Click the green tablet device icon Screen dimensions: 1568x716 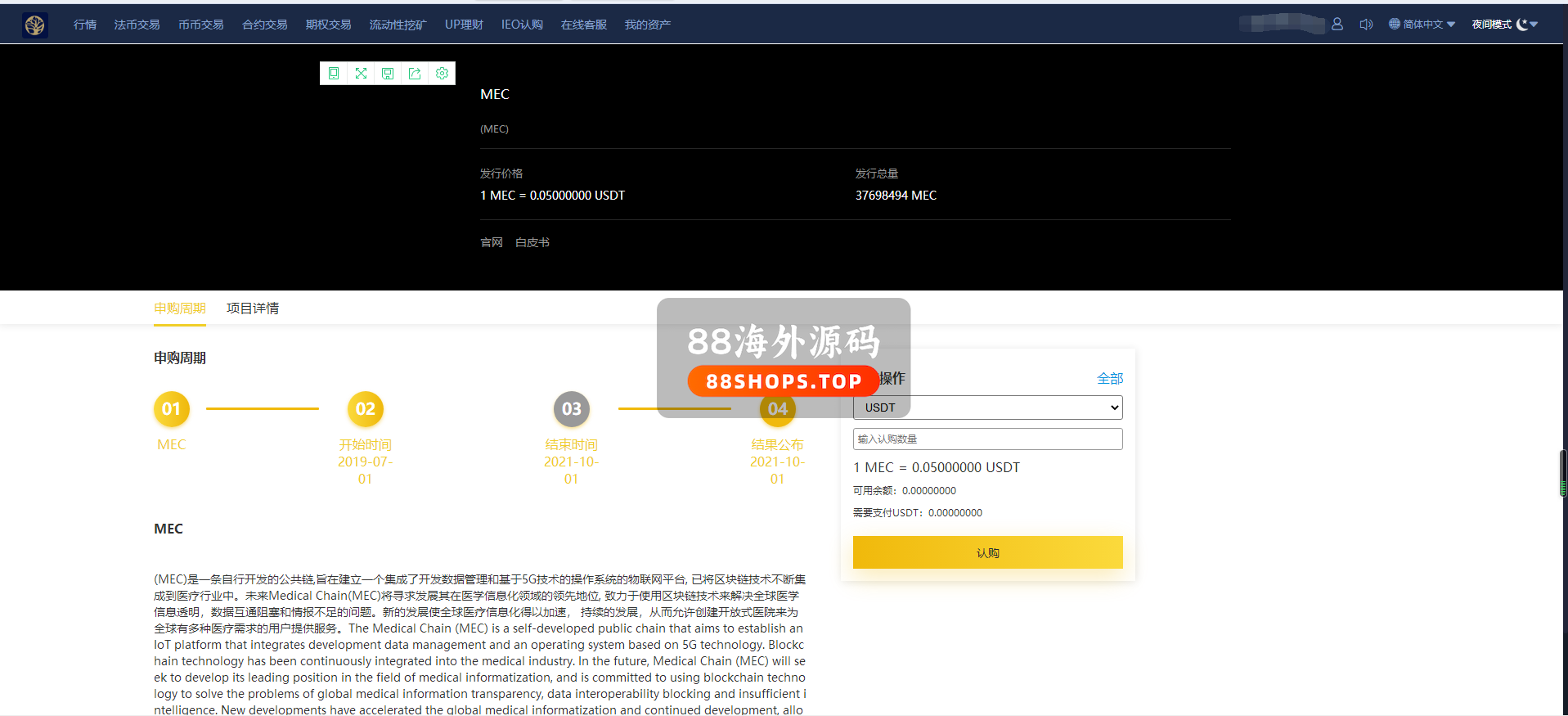(334, 74)
